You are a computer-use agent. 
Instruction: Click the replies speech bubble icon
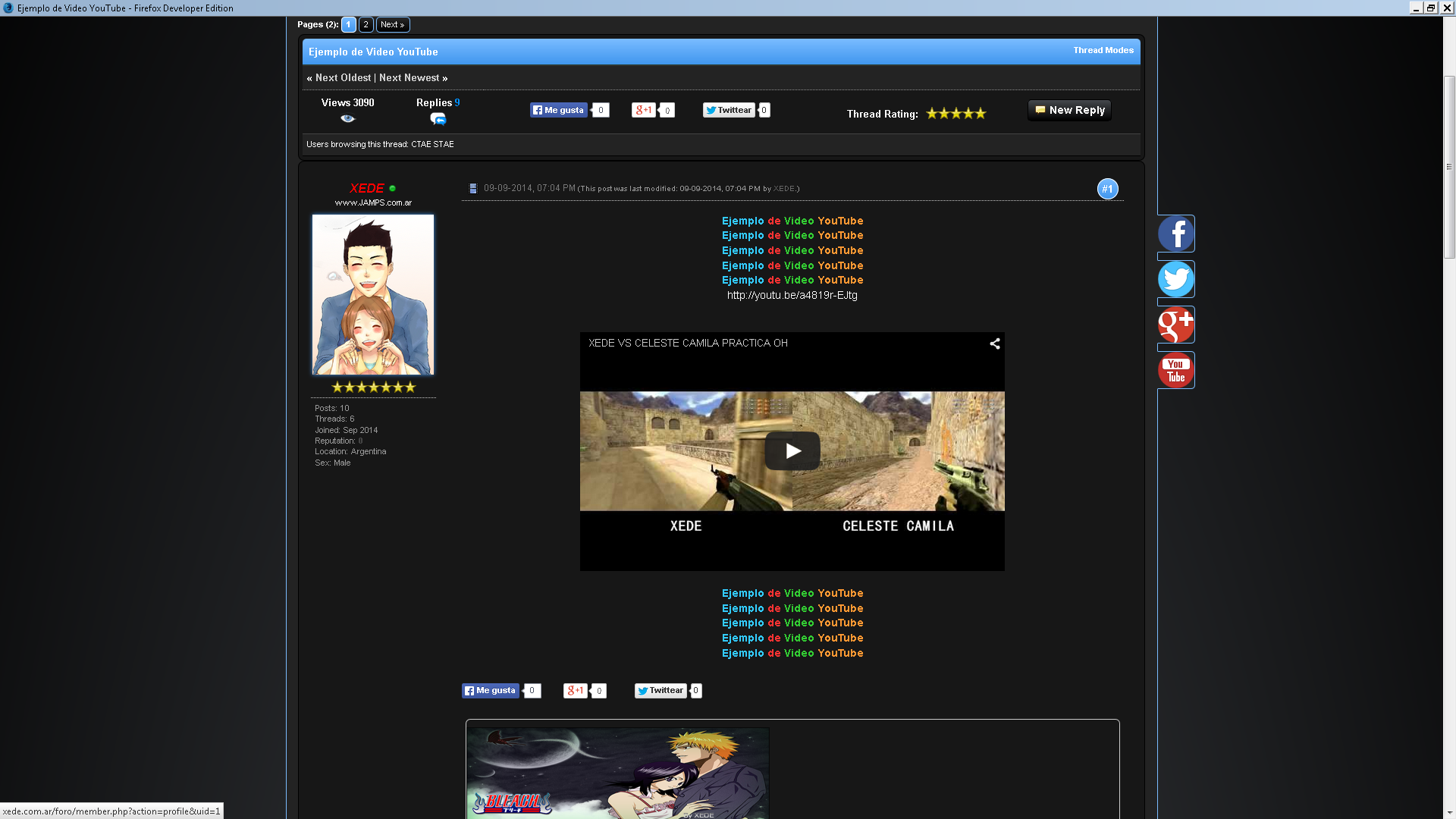(438, 119)
